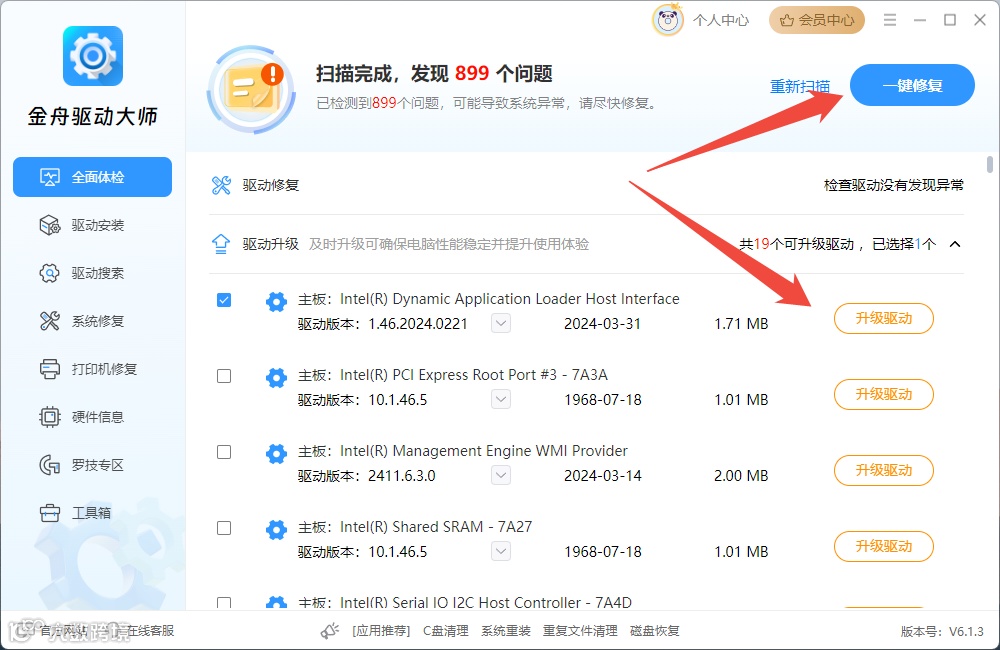Open the 工具箱 section

coord(92,512)
